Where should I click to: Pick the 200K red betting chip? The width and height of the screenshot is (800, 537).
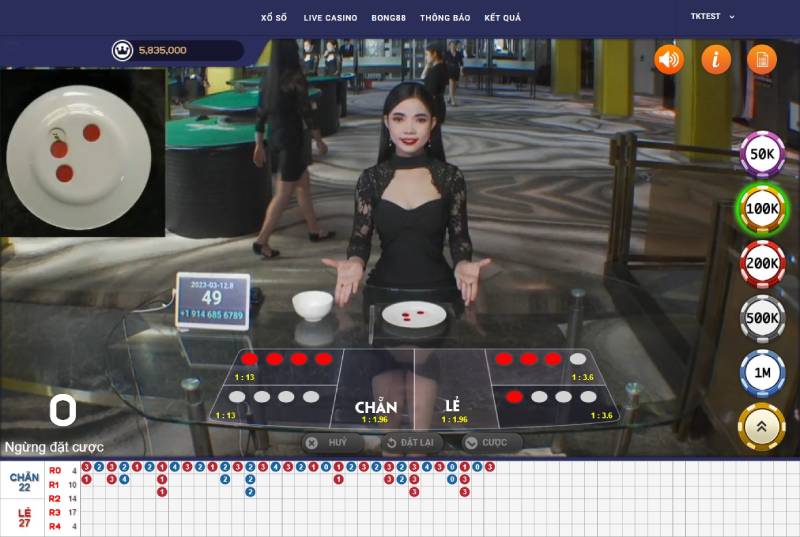point(762,264)
